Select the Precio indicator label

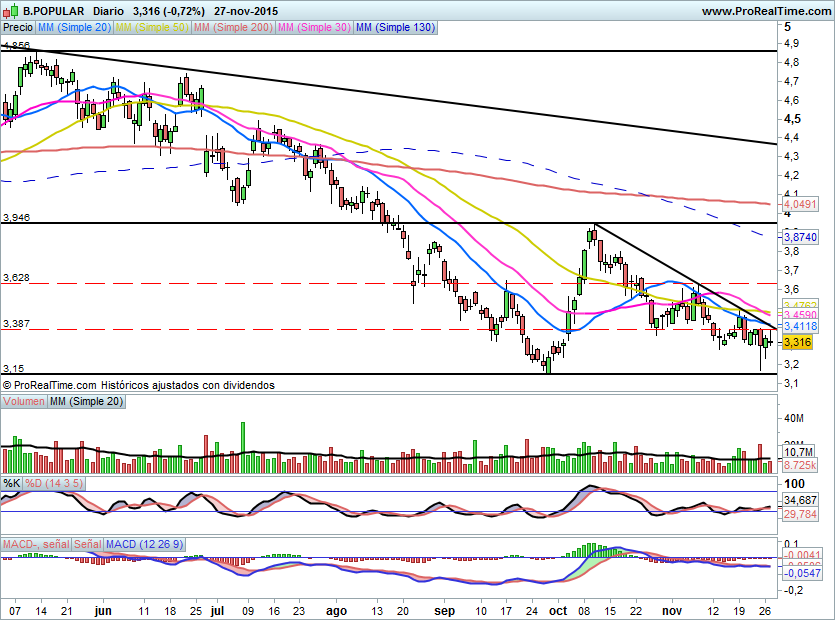coord(18,27)
